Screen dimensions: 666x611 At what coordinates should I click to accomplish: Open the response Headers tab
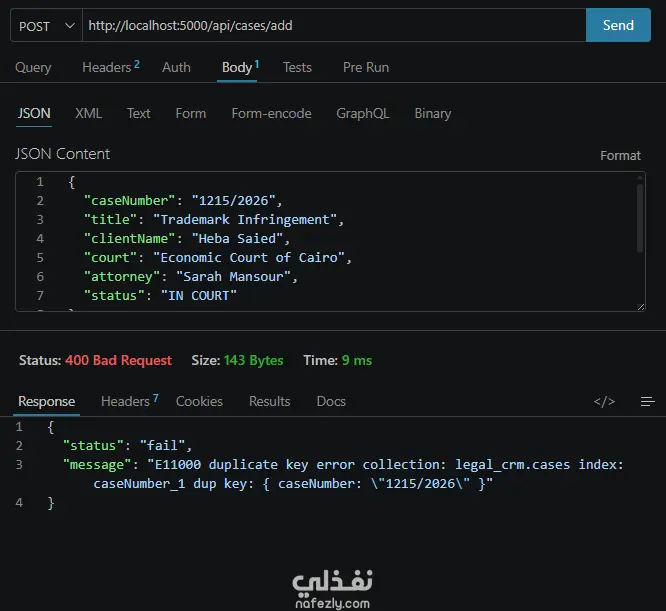click(x=130, y=401)
